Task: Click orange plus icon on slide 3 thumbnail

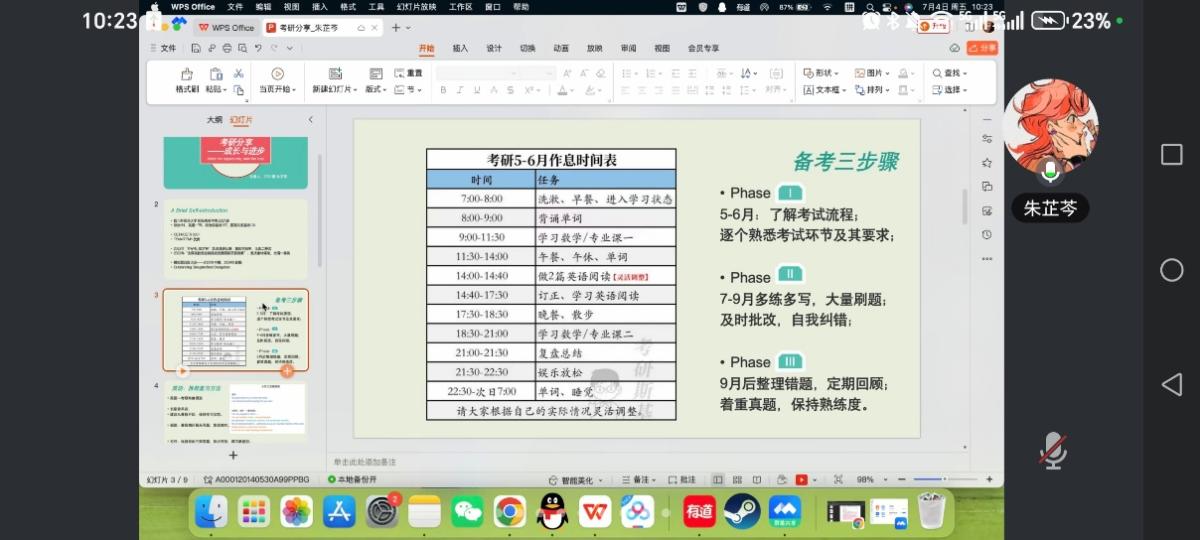Action: click(x=287, y=371)
